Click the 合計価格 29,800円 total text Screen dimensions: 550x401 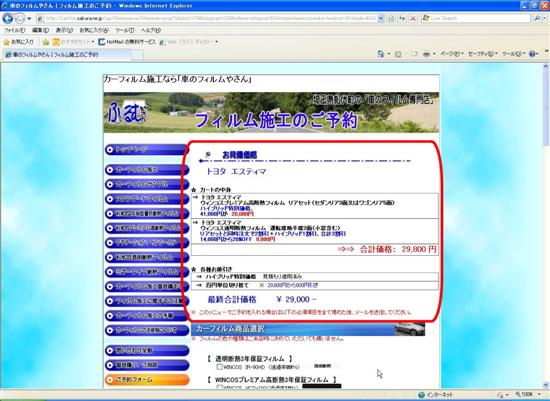(398, 249)
